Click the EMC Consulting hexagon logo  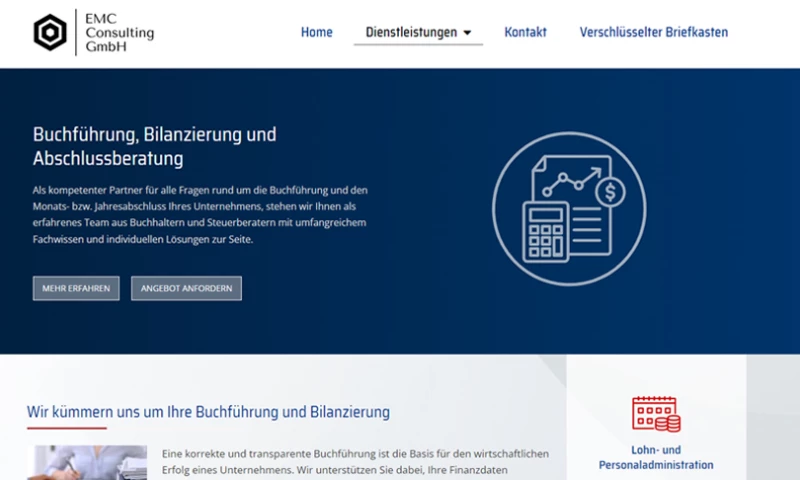click(50, 32)
